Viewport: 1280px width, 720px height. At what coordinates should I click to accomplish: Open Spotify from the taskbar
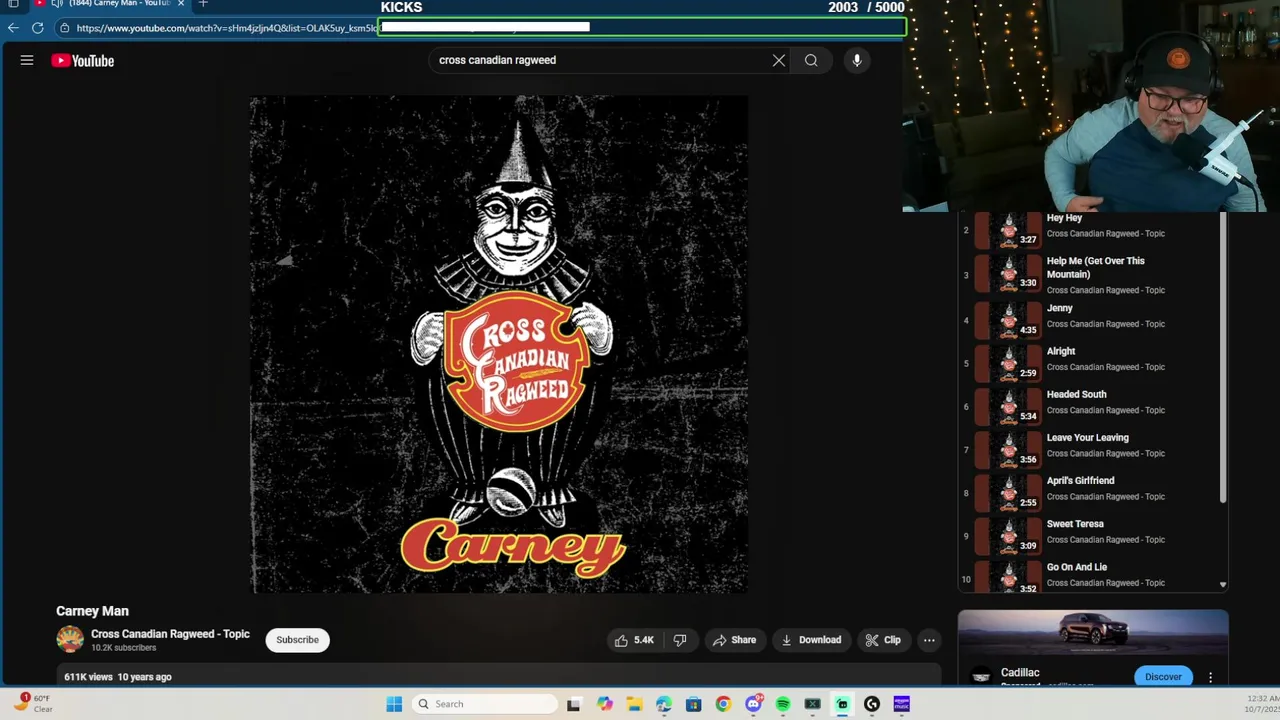pos(783,704)
